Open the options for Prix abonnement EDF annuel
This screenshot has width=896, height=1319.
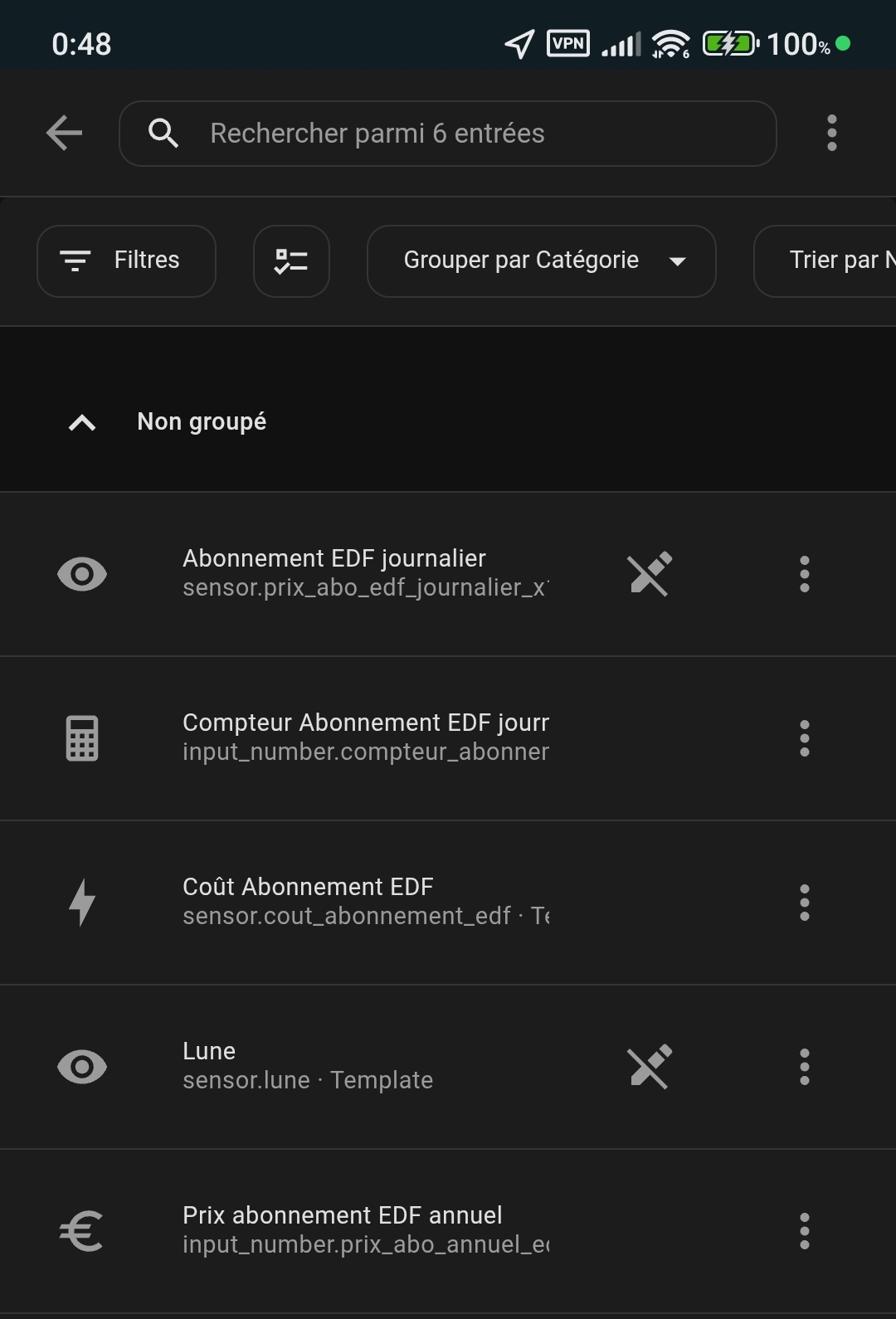(804, 1231)
